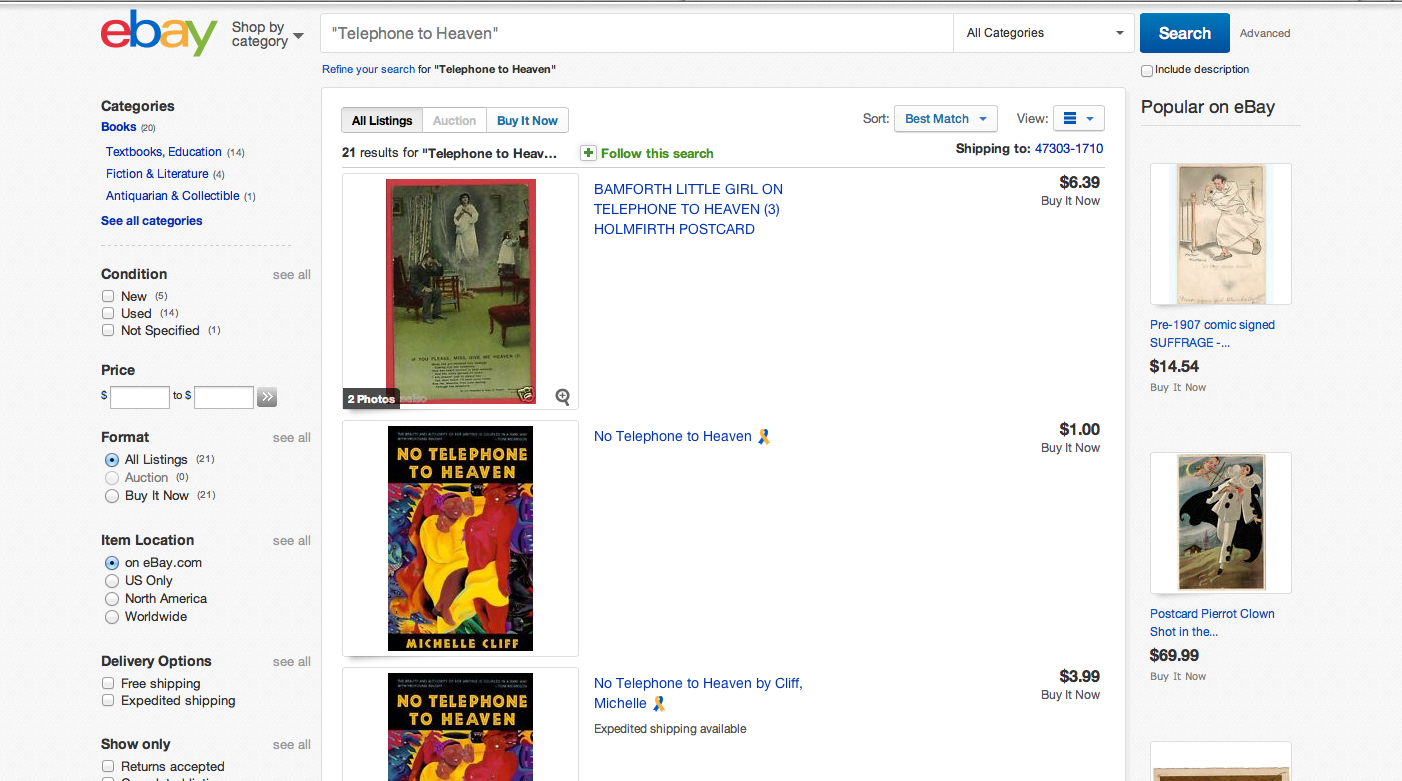This screenshot has height=781, width=1402.
Task: Open Antiquarian & Collectible category
Action: [x=173, y=196]
